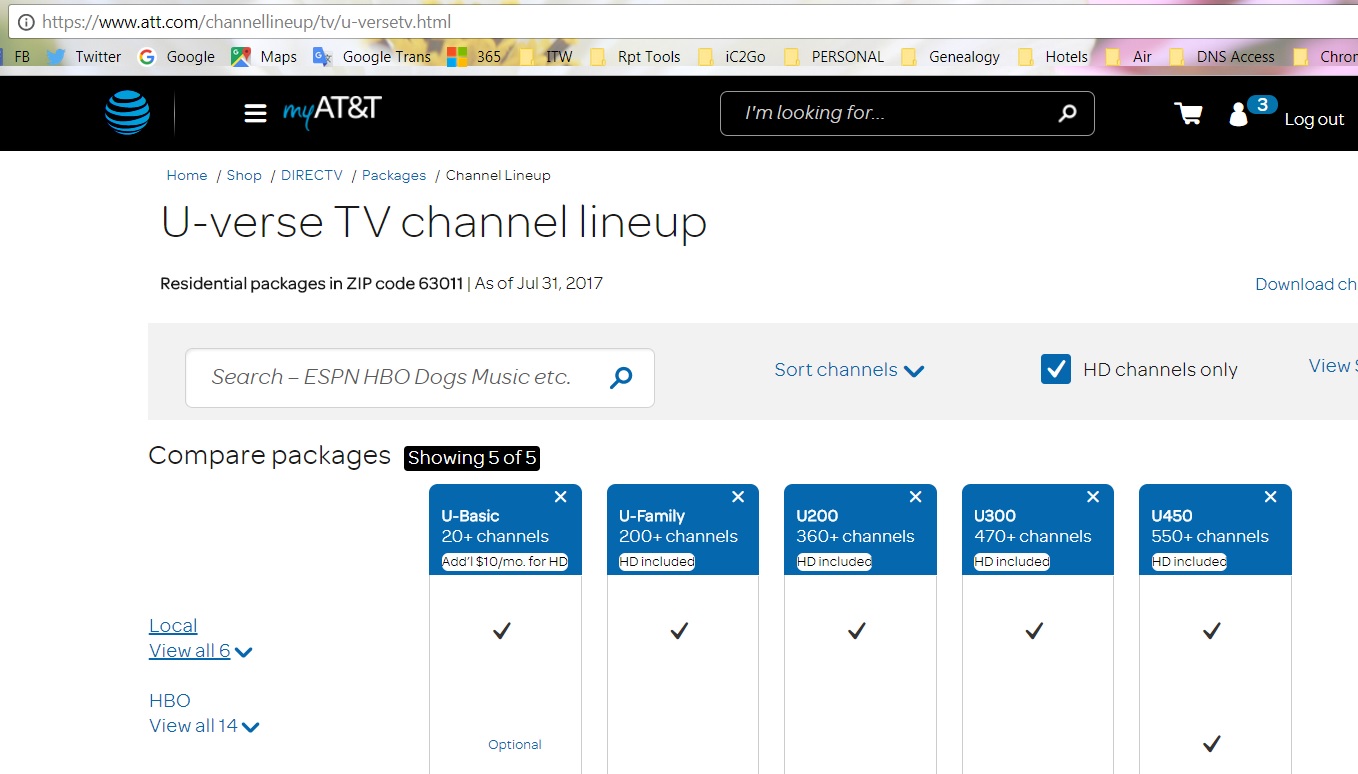The image size is (1358, 774).
Task: Open the Sort channels dropdown
Action: [x=848, y=370]
